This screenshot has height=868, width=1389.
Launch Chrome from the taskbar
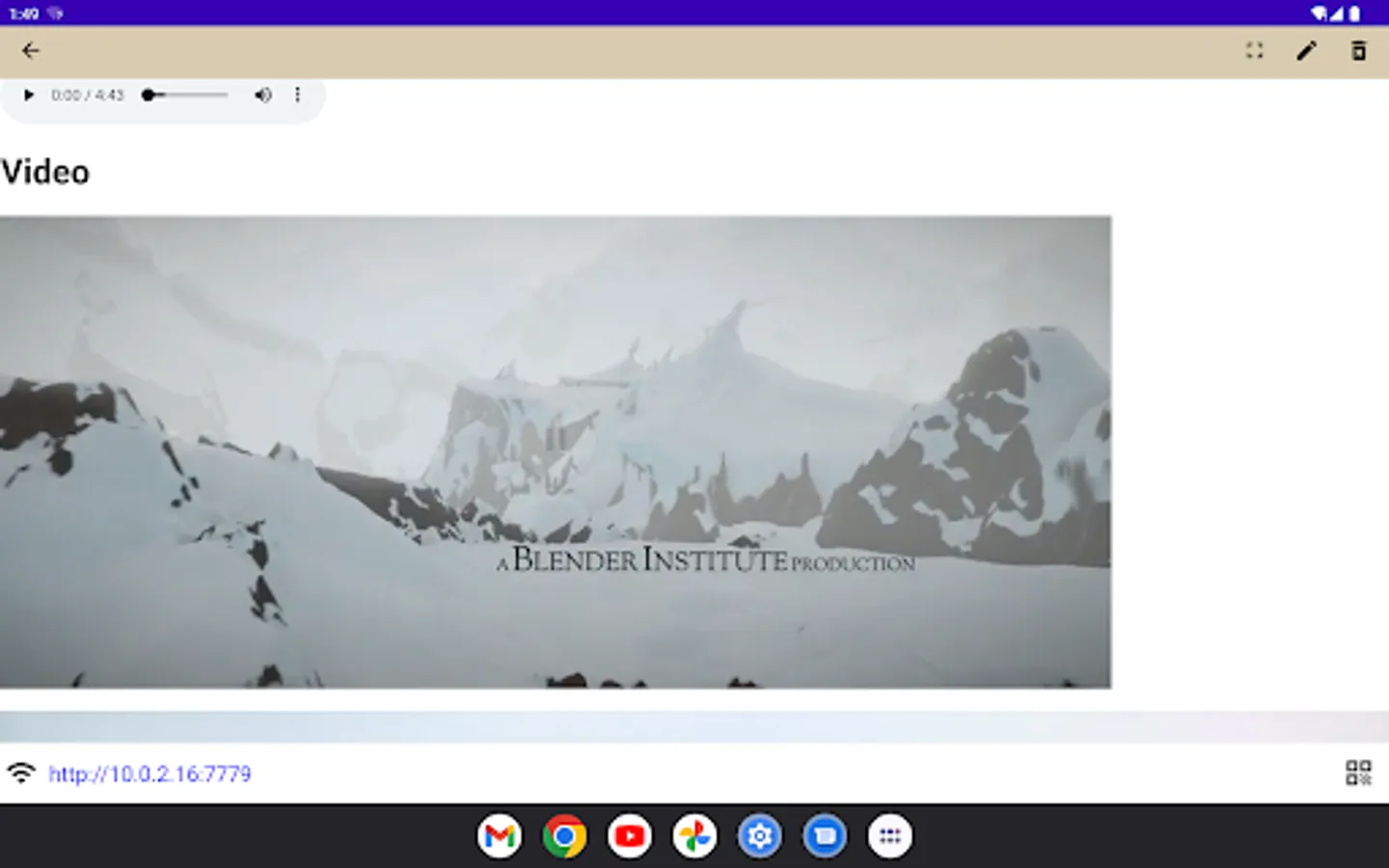click(564, 836)
